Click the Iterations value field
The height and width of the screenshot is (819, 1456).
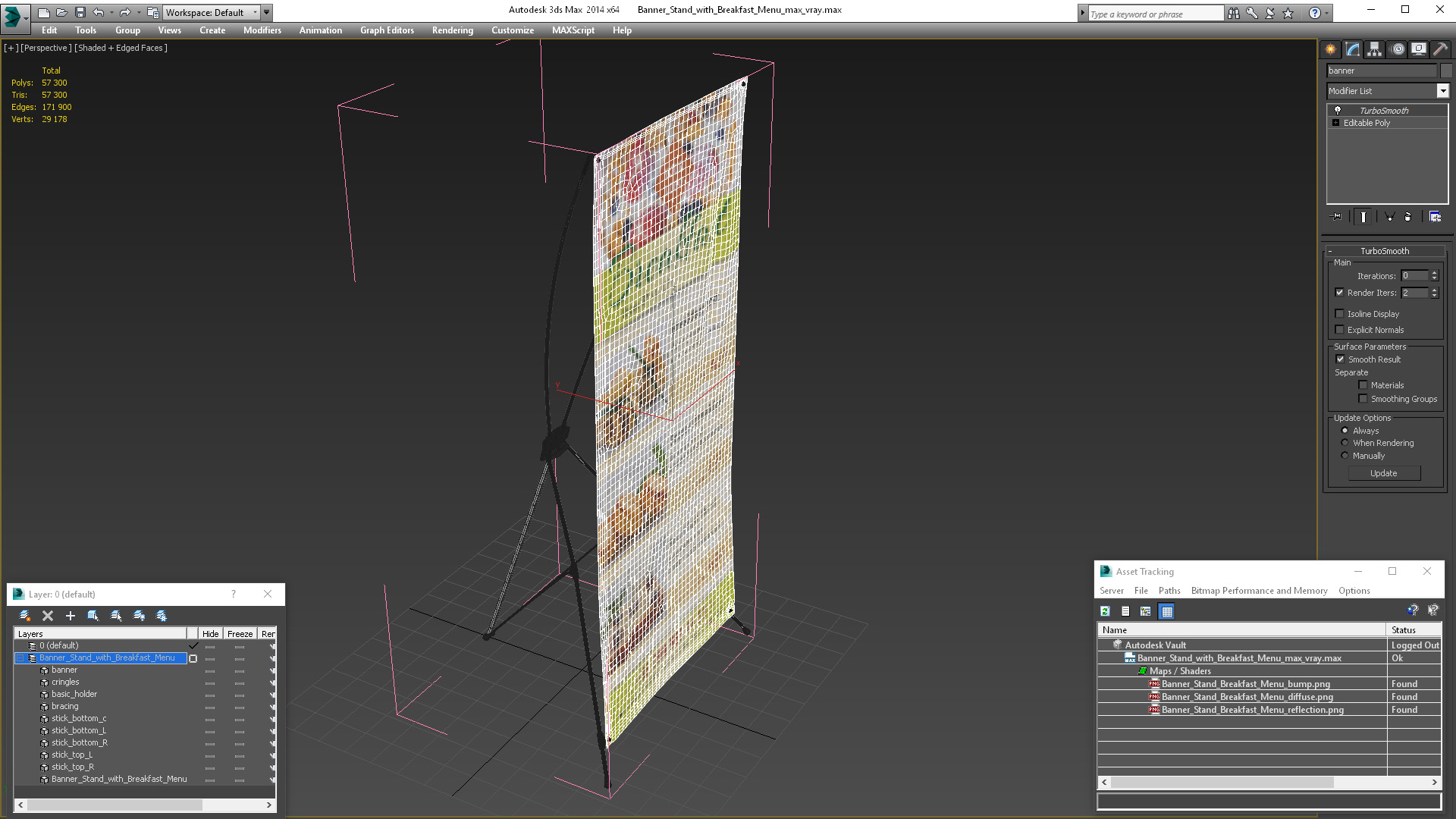(1414, 276)
